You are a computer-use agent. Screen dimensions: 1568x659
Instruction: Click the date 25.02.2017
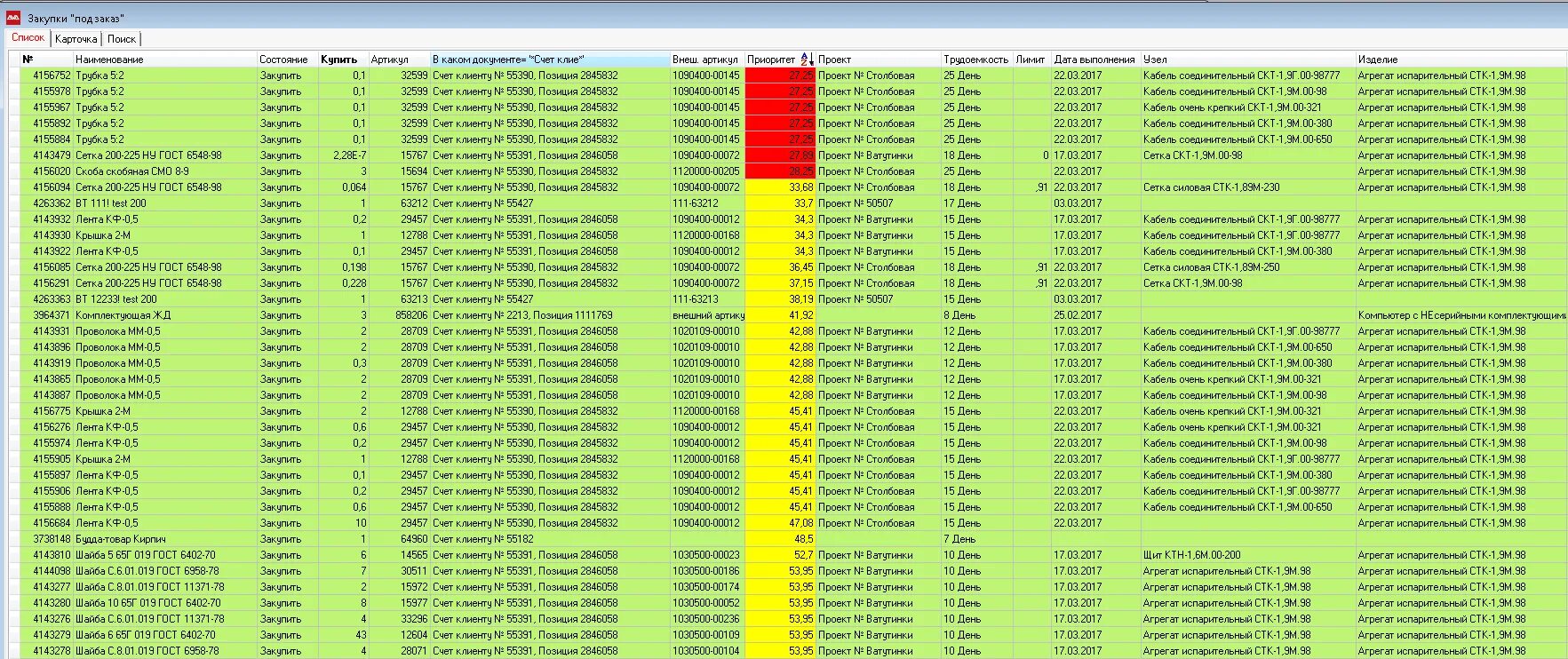coord(1078,315)
